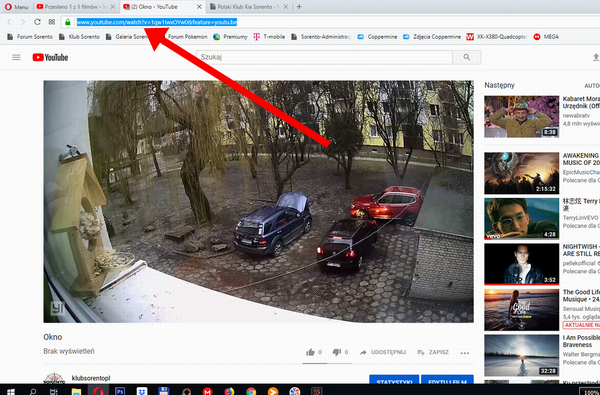Click klubsorentopl channel avatar

pos(54,378)
